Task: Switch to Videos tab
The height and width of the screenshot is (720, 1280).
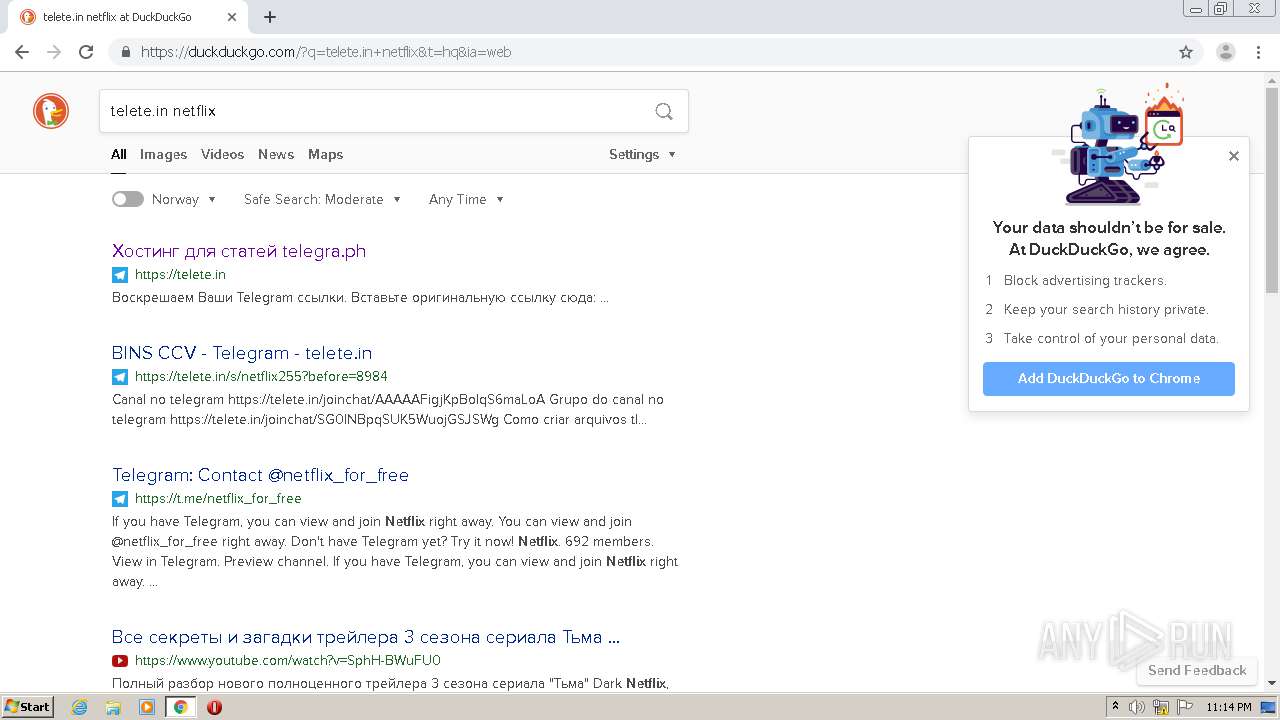Action: coord(222,154)
